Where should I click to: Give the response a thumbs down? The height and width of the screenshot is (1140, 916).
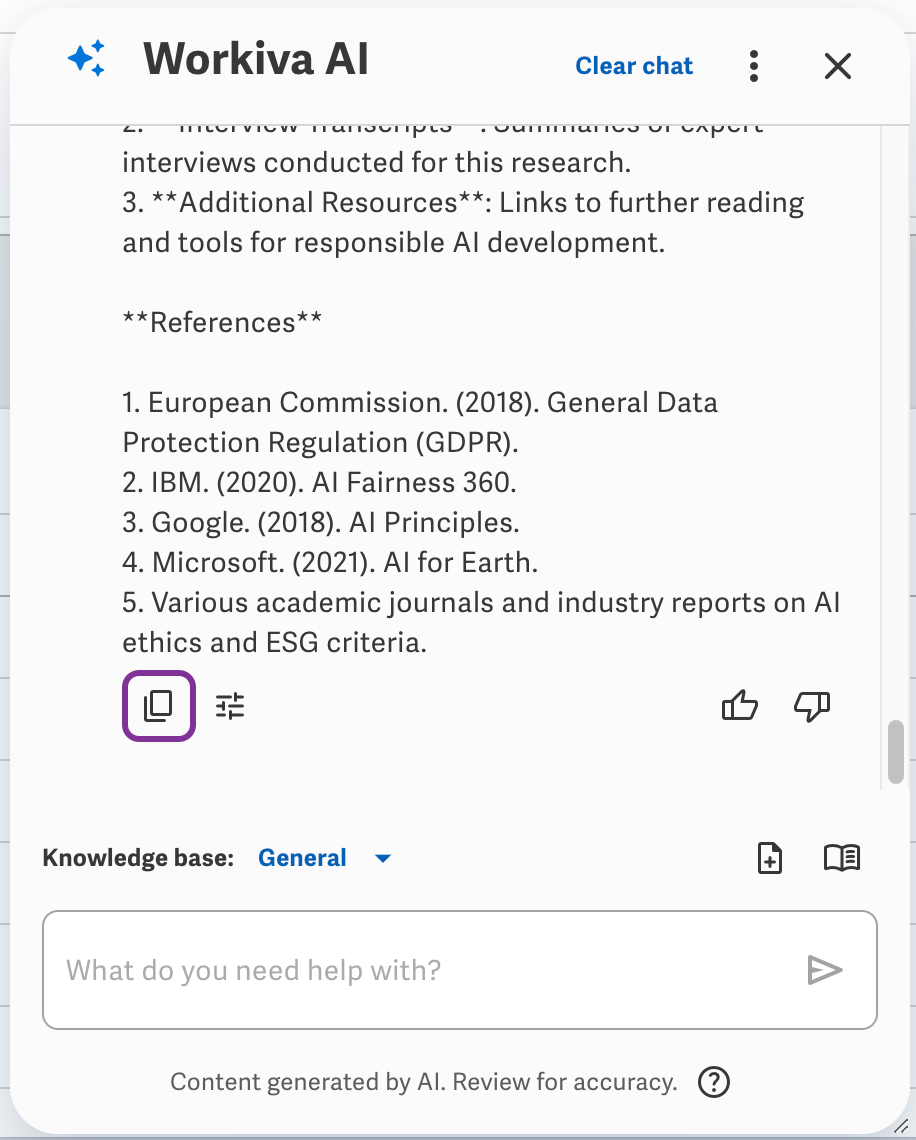(x=811, y=707)
